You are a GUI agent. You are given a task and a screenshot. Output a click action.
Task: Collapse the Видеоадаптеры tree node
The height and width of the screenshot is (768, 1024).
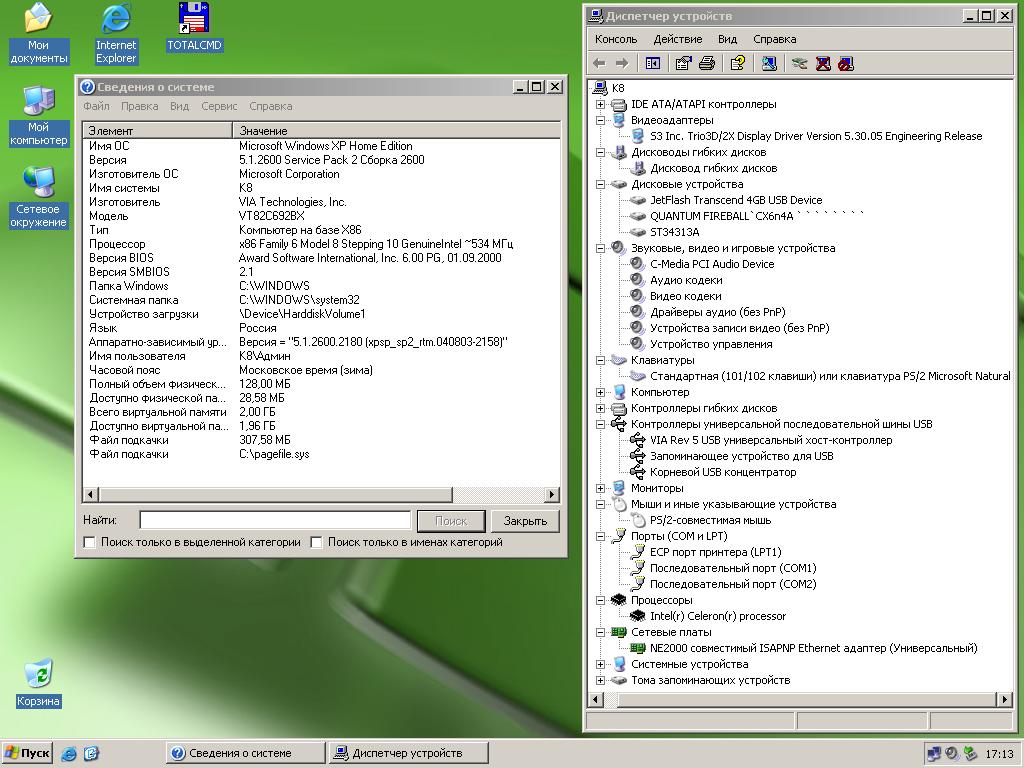click(x=600, y=120)
